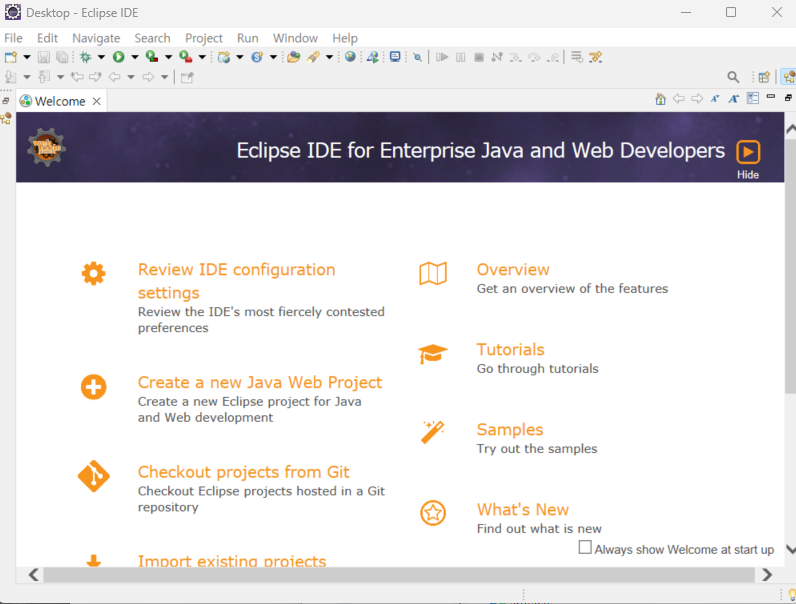Viewport: 796px width, 604px height.
Task: Click the Pin Editor icon
Action: (187, 77)
